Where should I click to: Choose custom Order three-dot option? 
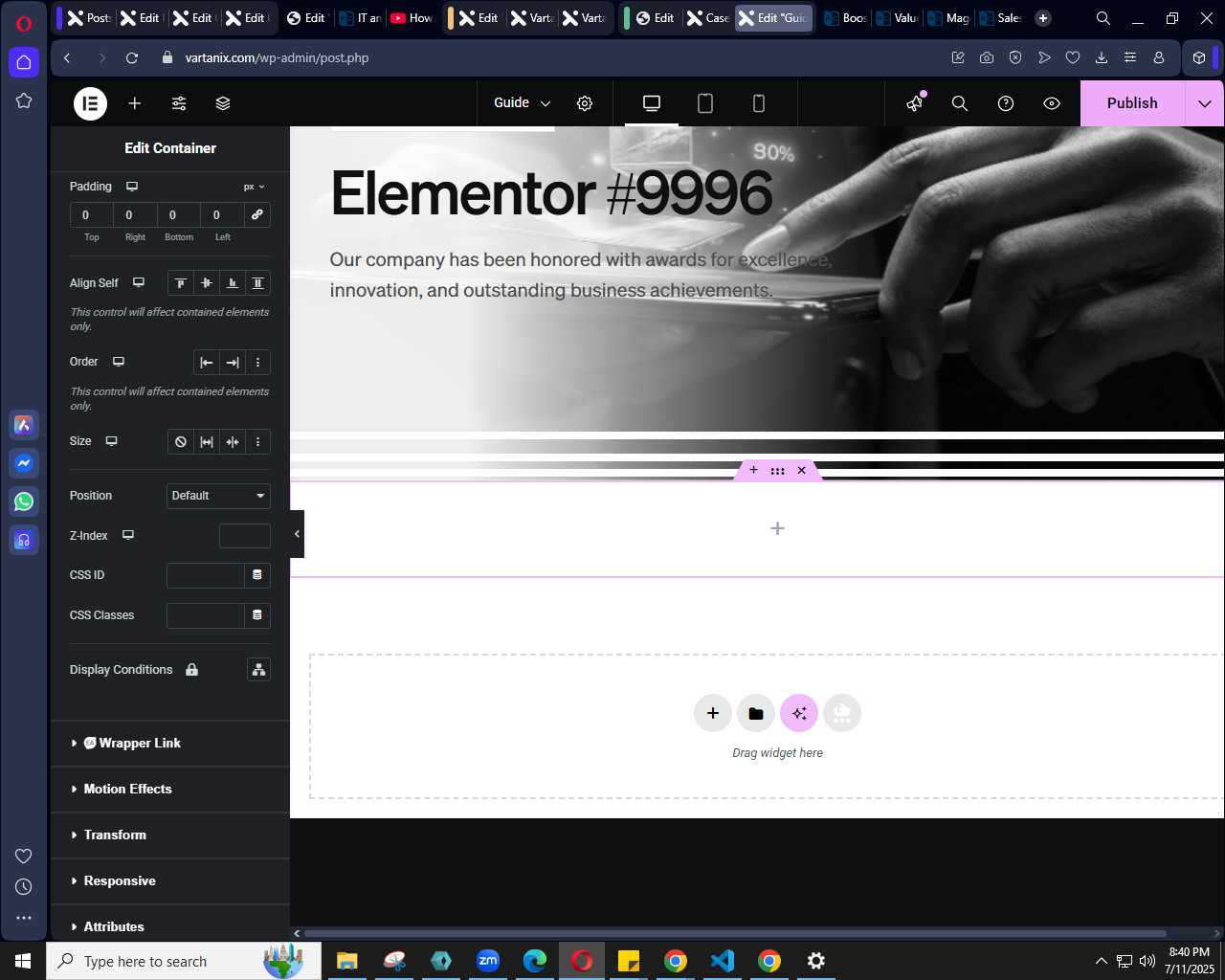pyautogui.click(x=257, y=363)
